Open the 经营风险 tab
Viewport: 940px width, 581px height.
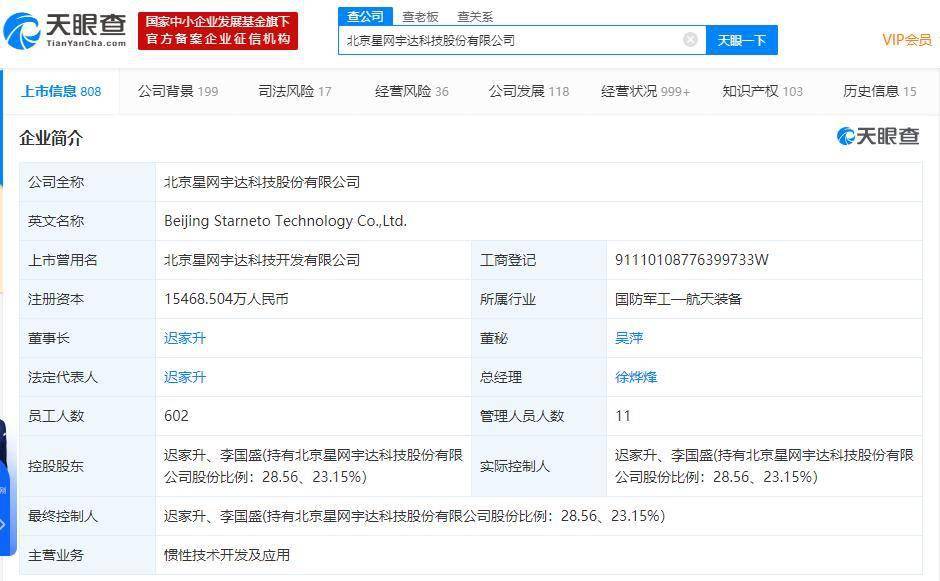pyautogui.click(x=405, y=89)
